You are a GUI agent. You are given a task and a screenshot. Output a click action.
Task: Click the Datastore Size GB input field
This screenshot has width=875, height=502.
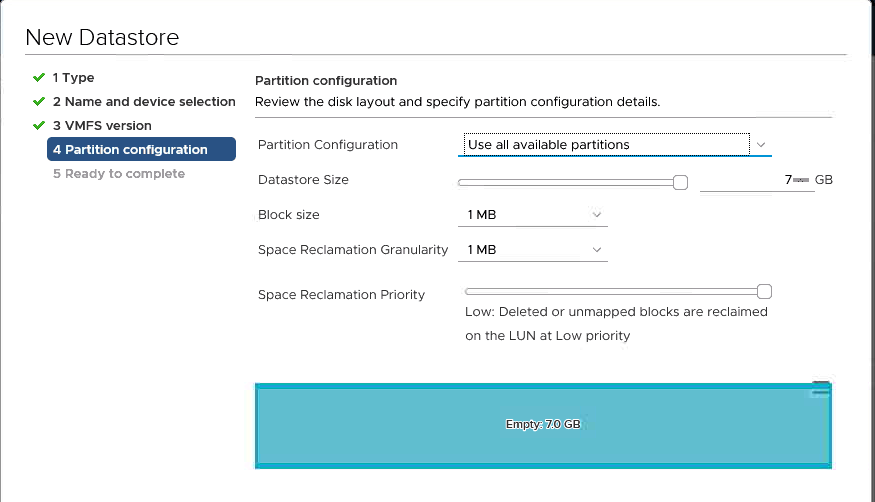tap(757, 180)
